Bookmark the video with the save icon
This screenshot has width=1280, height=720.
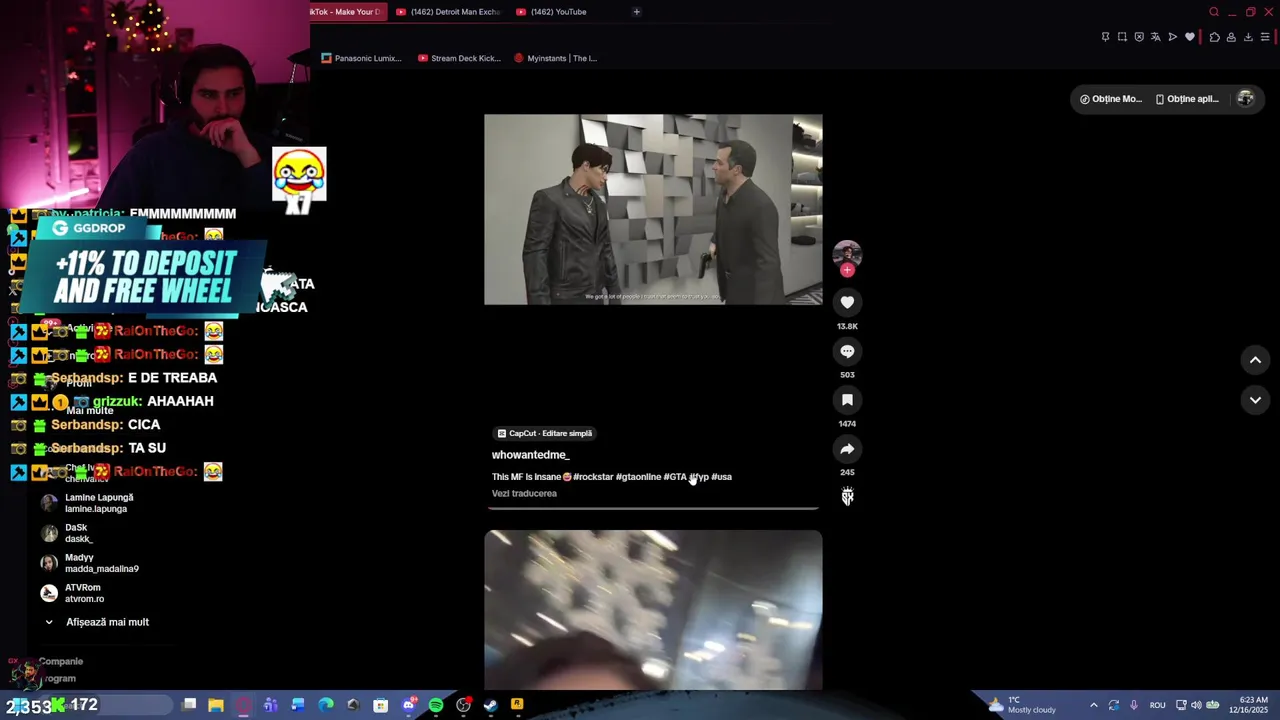pyautogui.click(x=847, y=400)
